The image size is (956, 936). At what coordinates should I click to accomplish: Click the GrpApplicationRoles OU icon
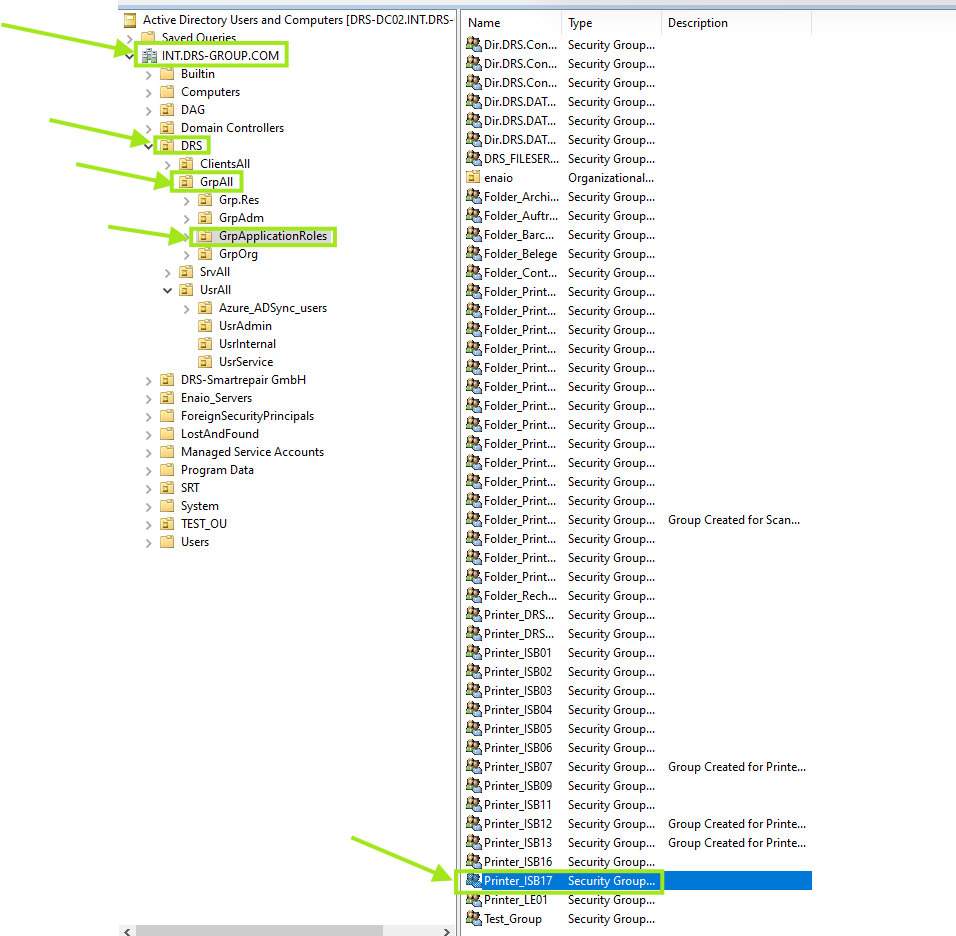(205, 236)
